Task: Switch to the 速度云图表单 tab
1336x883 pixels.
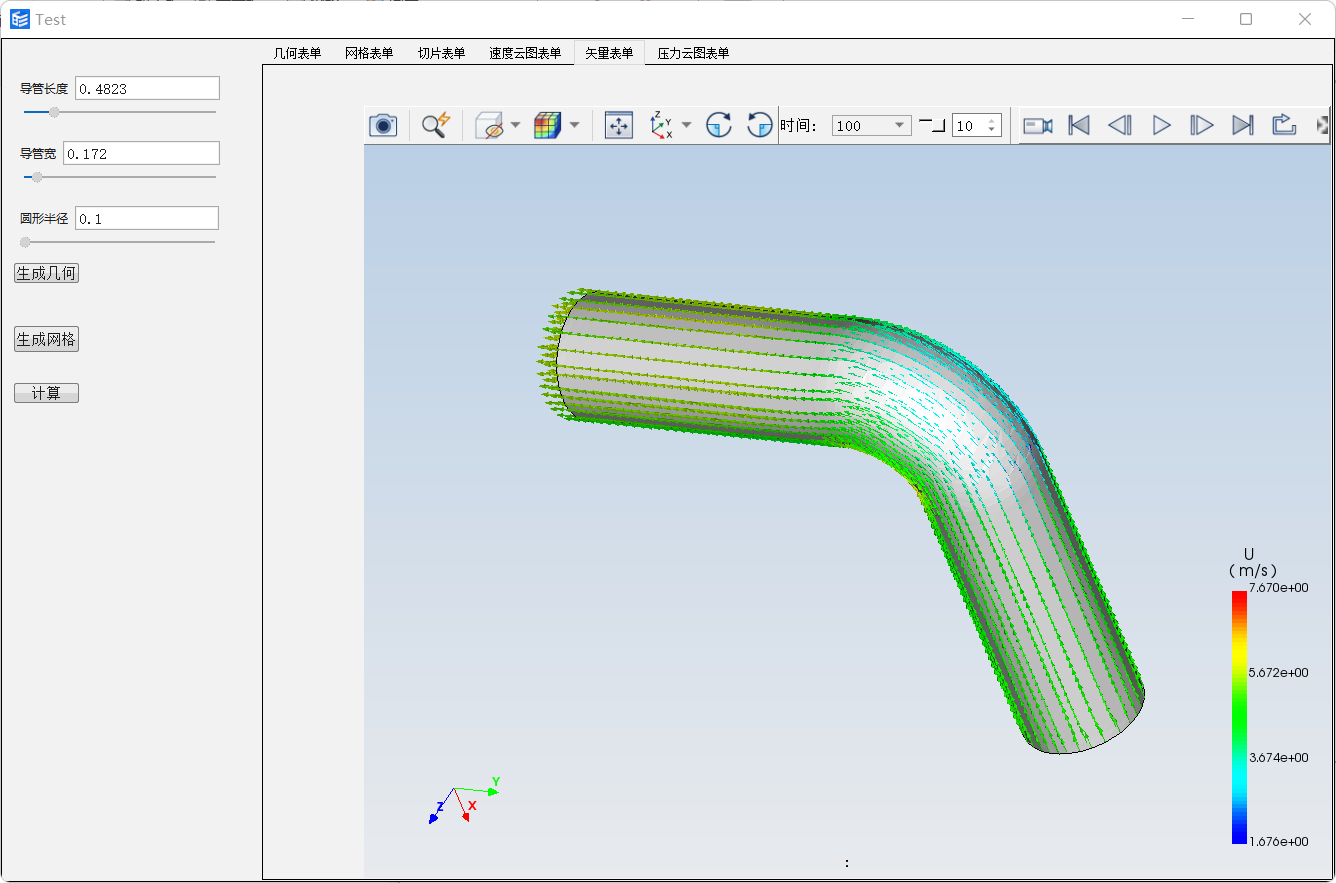Action: tap(525, 53)
